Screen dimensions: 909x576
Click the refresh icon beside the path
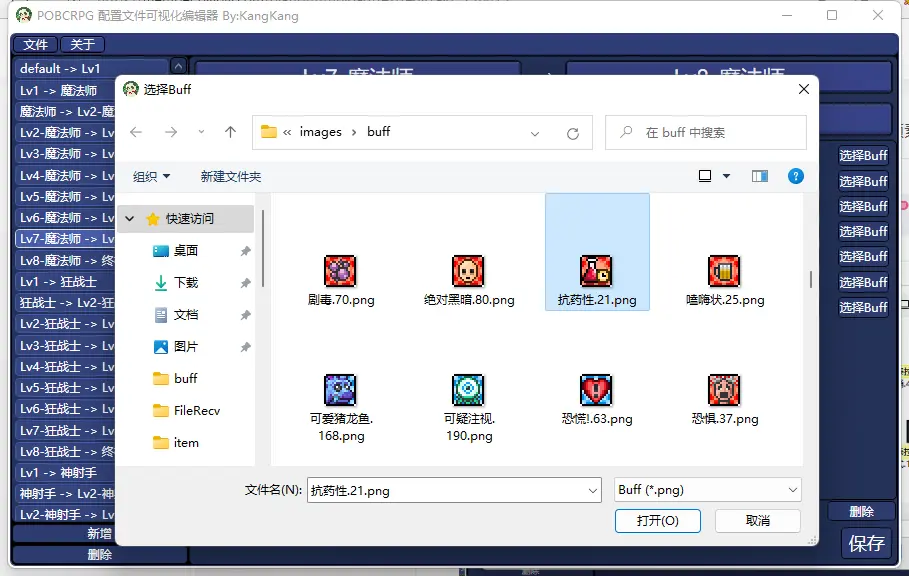573,133
